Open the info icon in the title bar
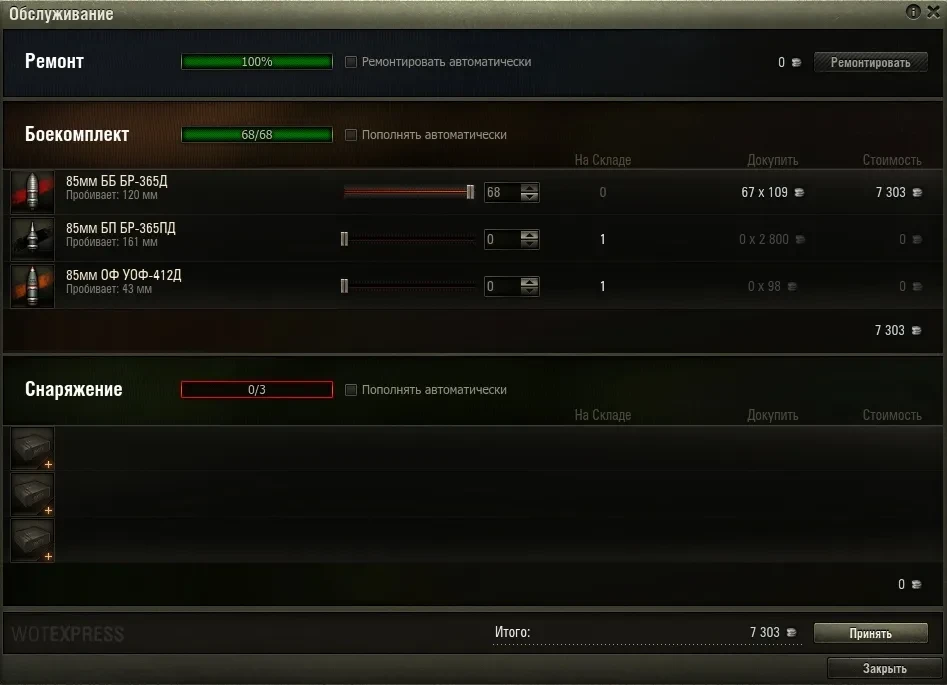The width and height of the screenshot is (947, 685). click(x=913, y=11)
